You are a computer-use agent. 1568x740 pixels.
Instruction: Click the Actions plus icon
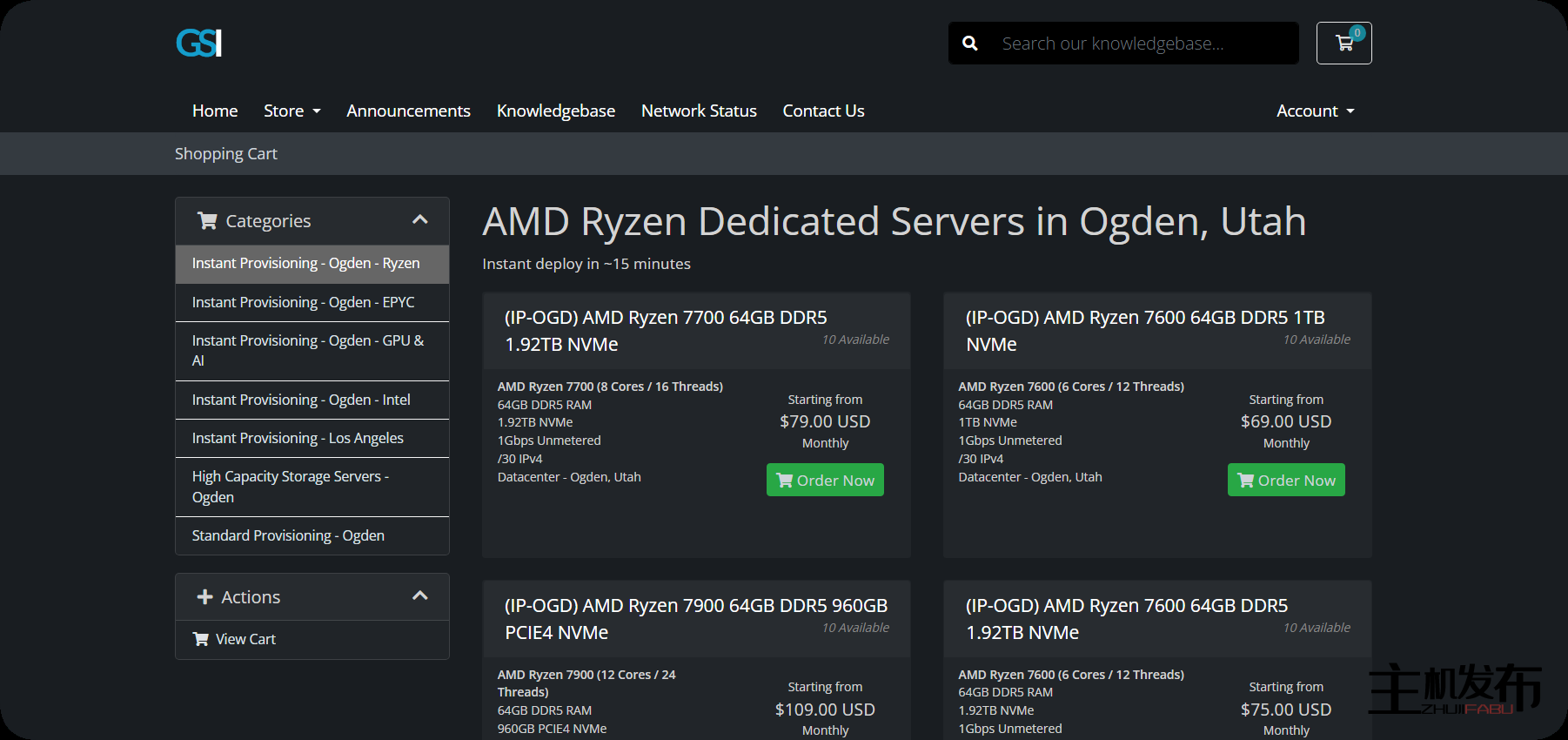[205, 597]
